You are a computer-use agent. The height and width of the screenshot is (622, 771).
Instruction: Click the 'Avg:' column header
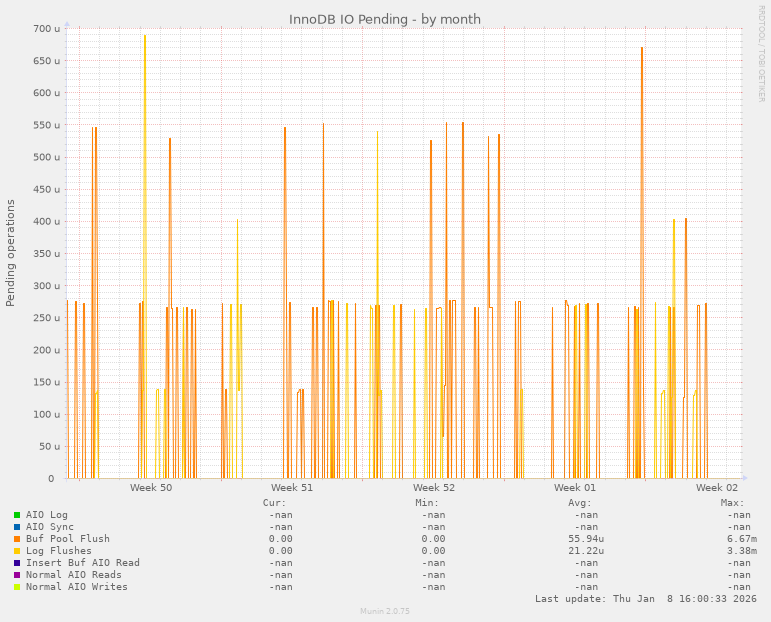[x=580, y=503]
